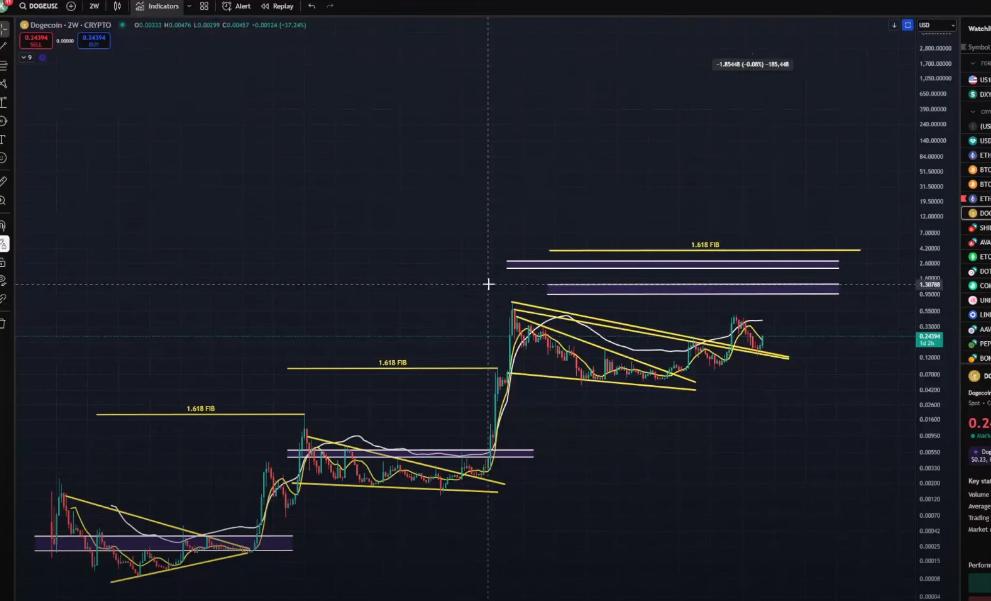The image size is (991, 601).
Task: Click the middle 1.618 FIB label
Action: [392, 363]
